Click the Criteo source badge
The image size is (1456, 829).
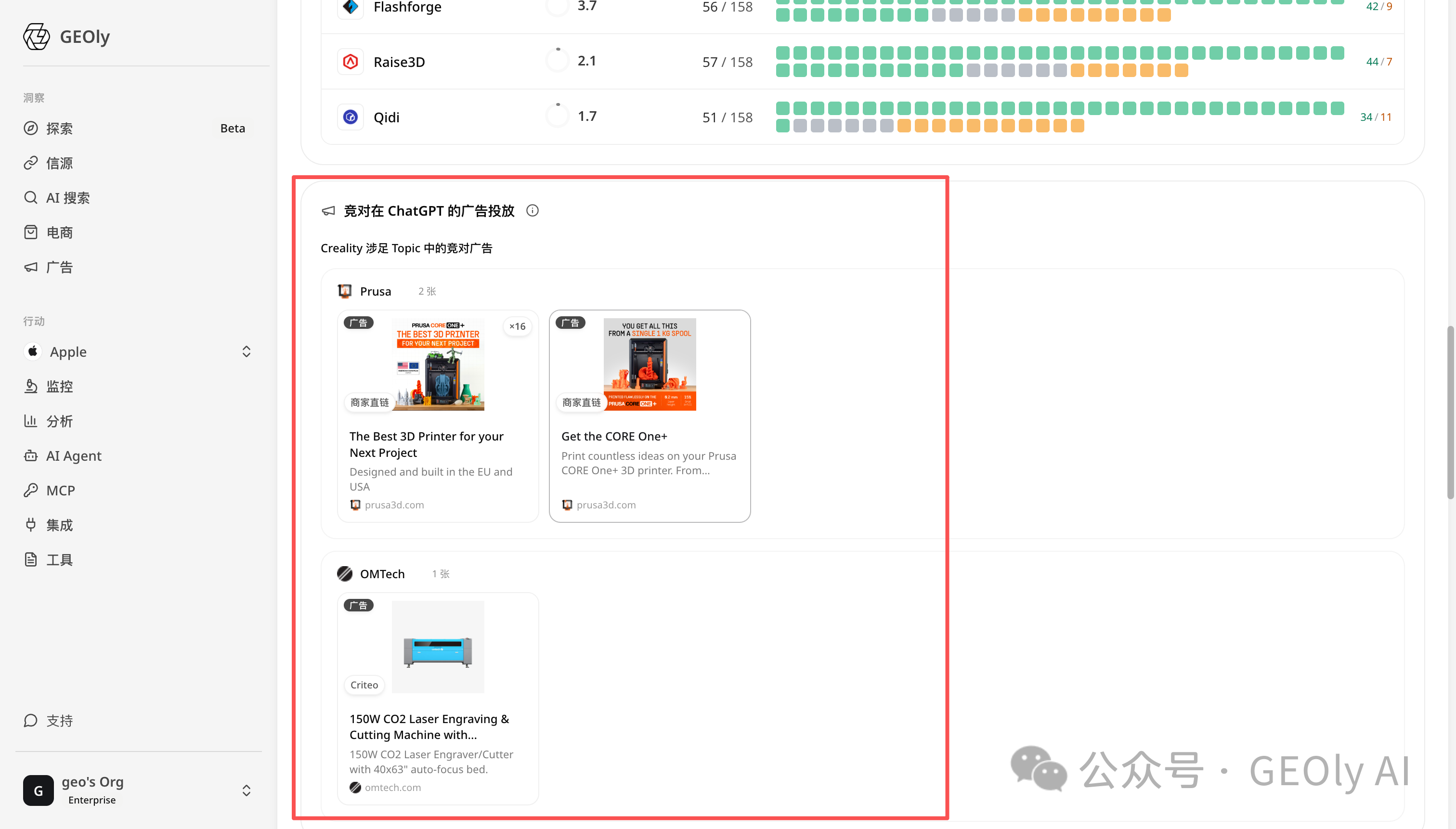click(364, 685)
